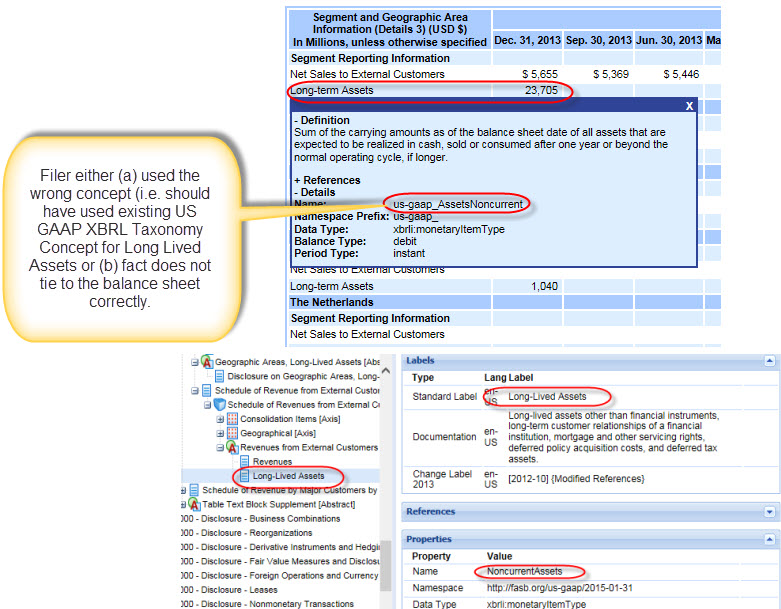The image size is (781, 609).
Task: Close the concept definition popup with X
Action: pyautogui.click(x=689, y=106)
